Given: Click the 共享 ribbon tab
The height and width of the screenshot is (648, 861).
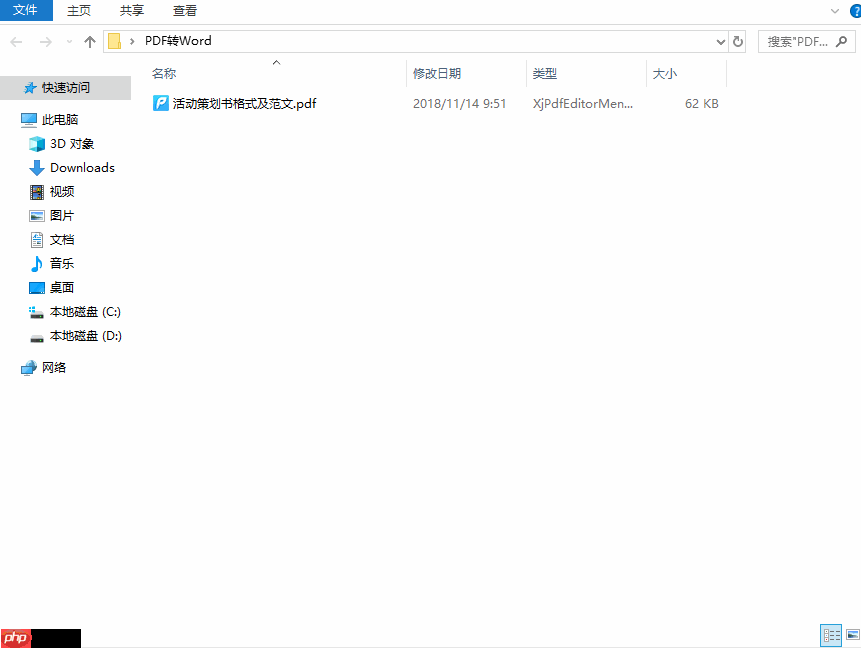Looking at the screenshot, I should (131, 11).
